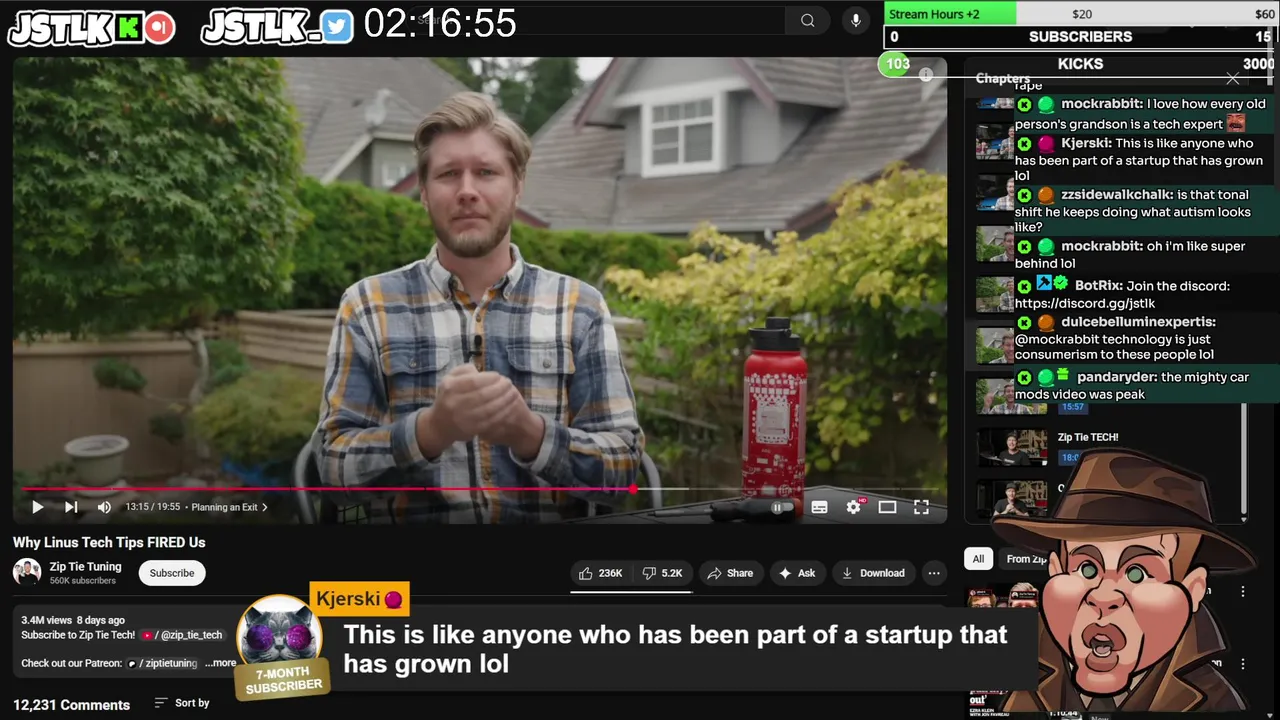Screen dimensions: 1280x720
Task: Play the paused YouTube video
Action: [x=37, y=507]
